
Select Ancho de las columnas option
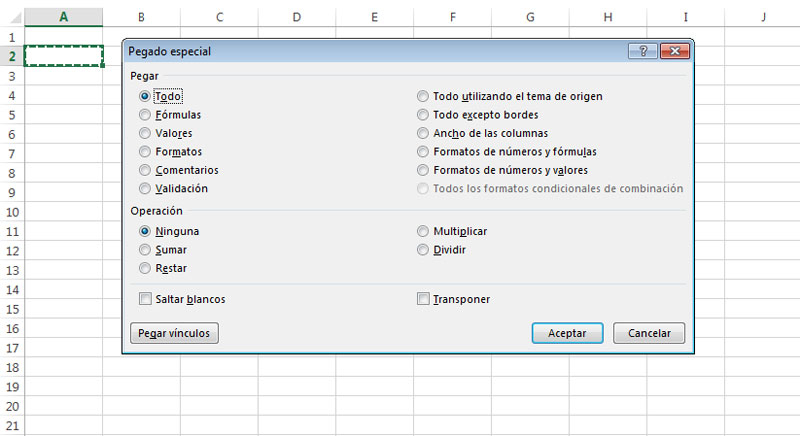tap(422, 133)
